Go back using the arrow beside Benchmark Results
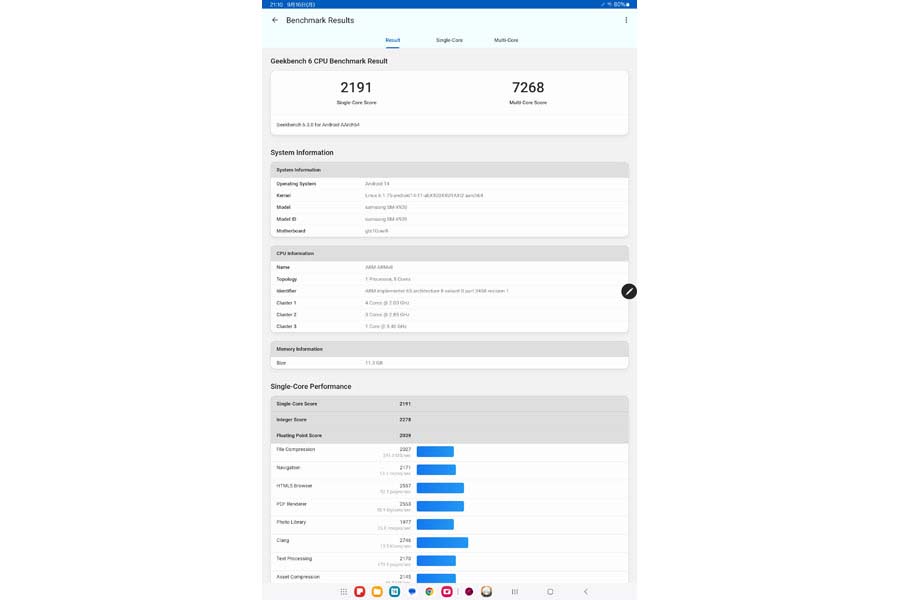Image resolution: width=900 pixels, height=600 pixels. 275,20
